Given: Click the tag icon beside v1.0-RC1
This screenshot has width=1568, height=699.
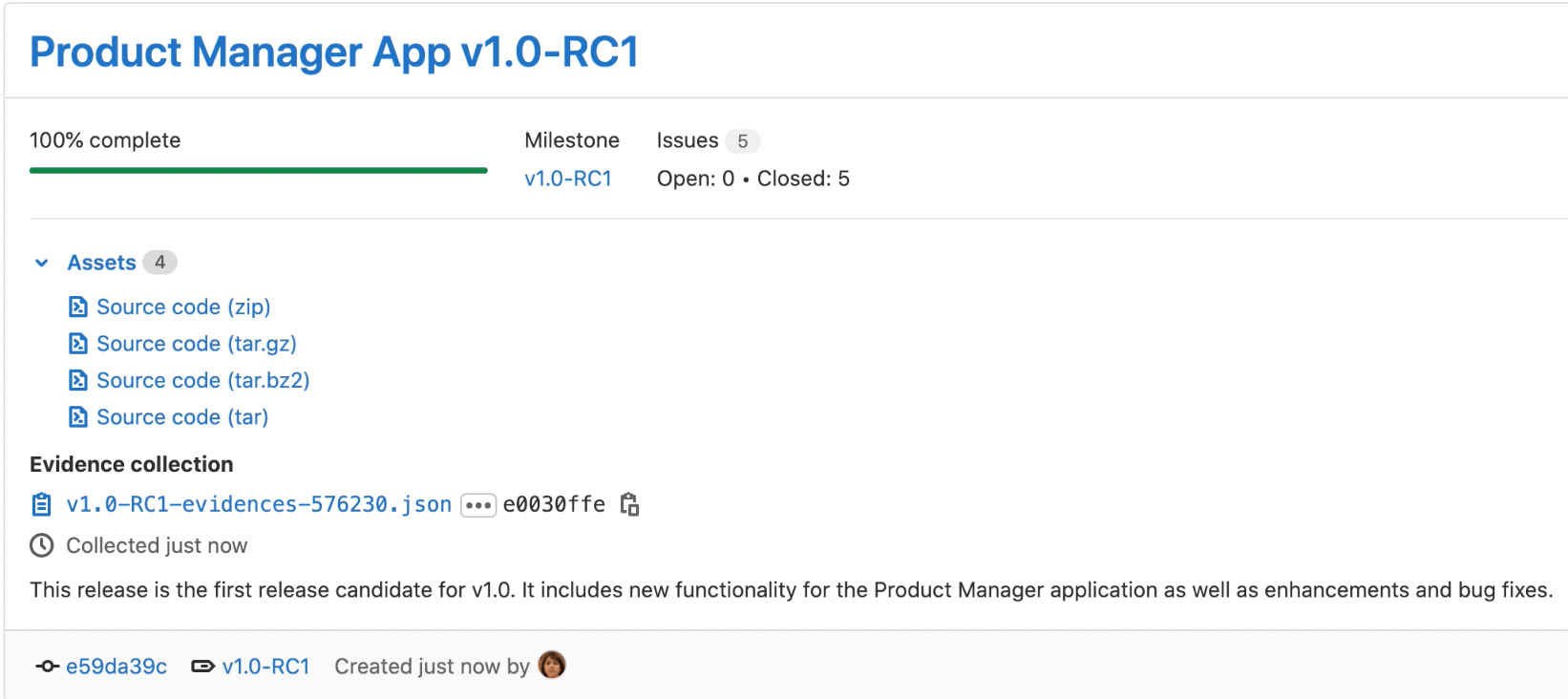Looking at the screenshot, I should 201,666.
